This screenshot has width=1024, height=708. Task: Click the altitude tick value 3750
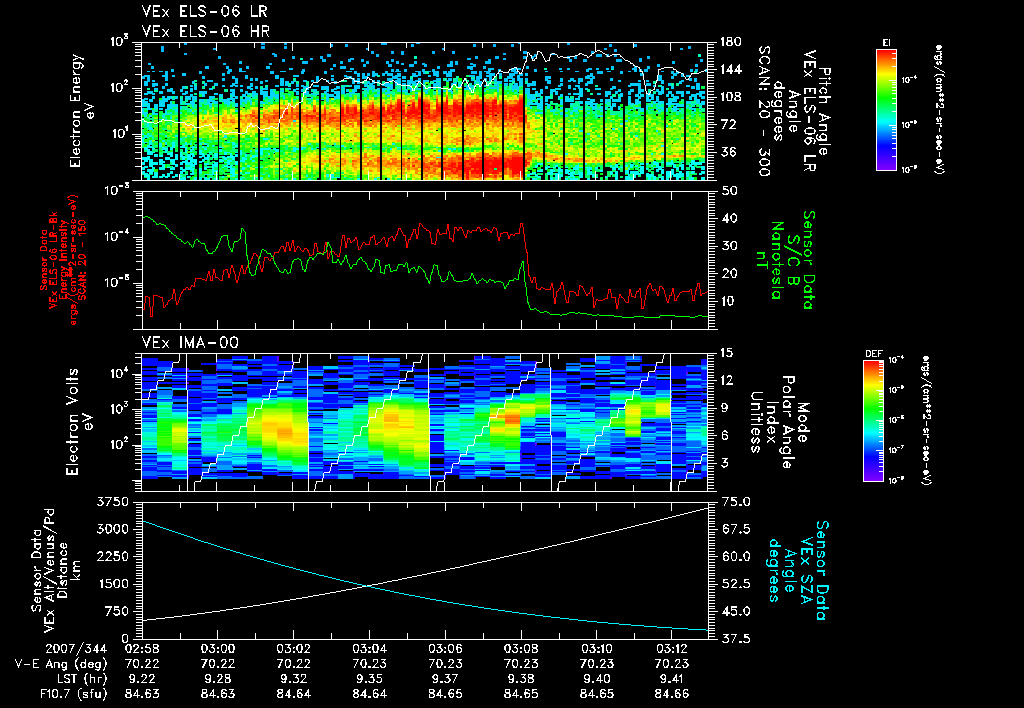pos(114,502)
